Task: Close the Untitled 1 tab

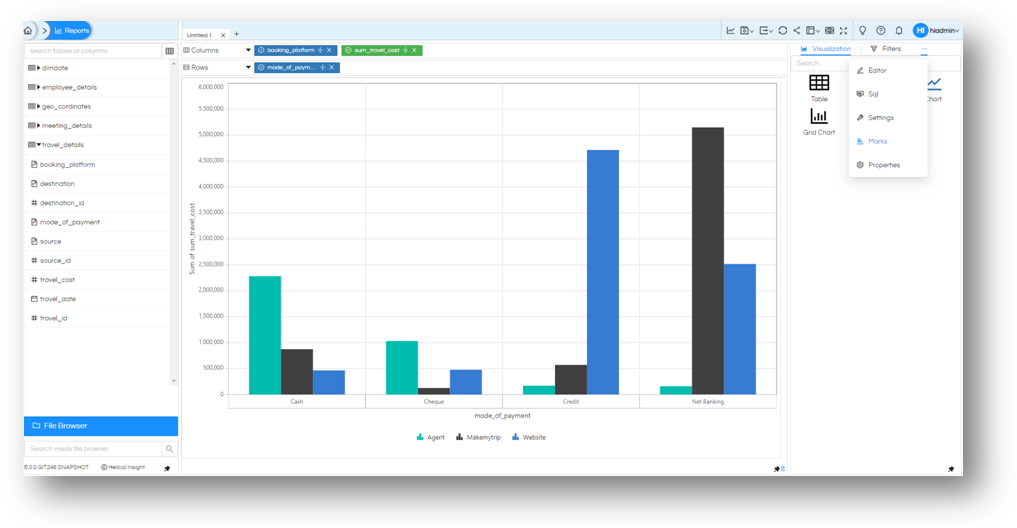Action: 223,35
